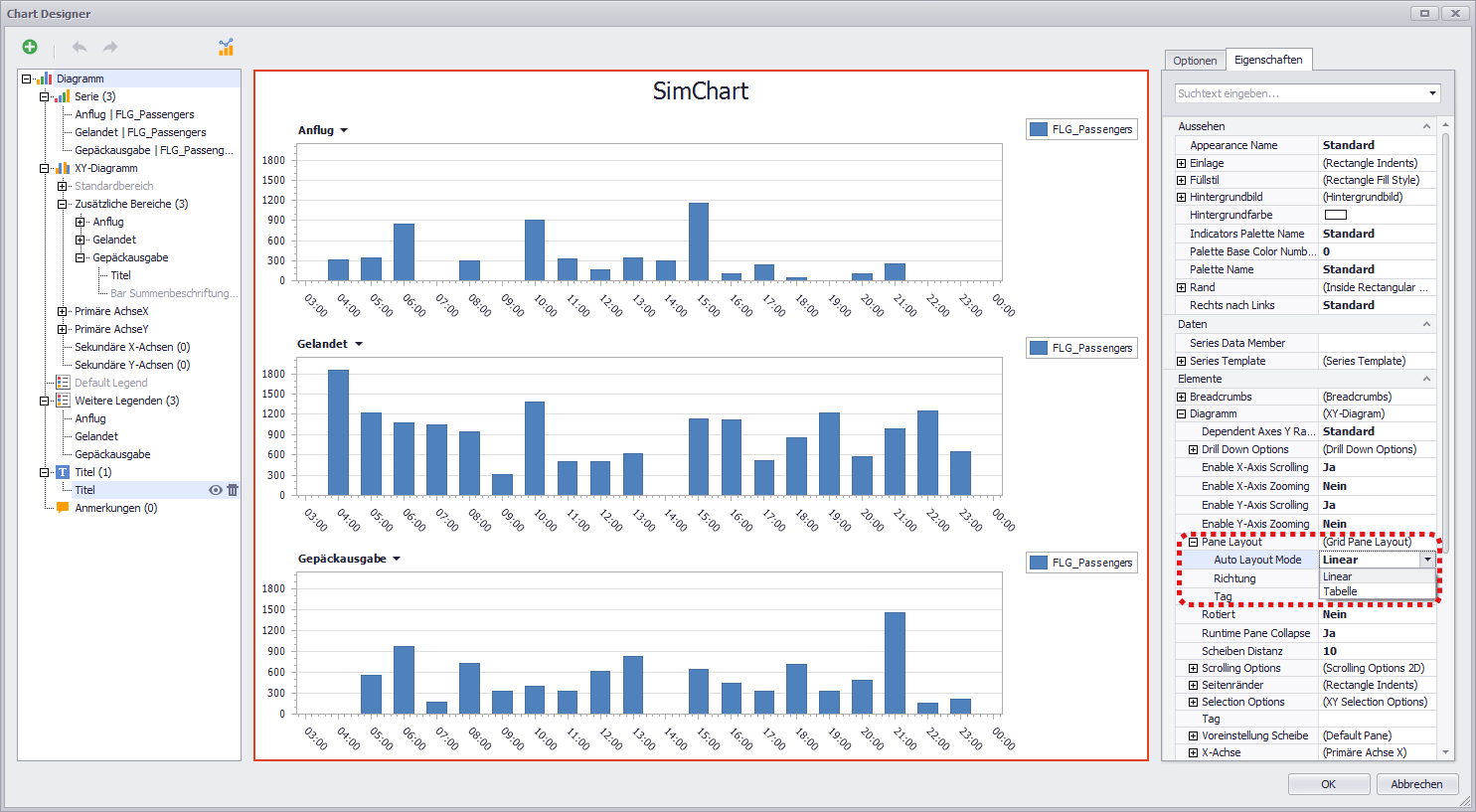
Task: Click the Abbrechen button
Action: pyautogui.click(x=1416, y=784)
